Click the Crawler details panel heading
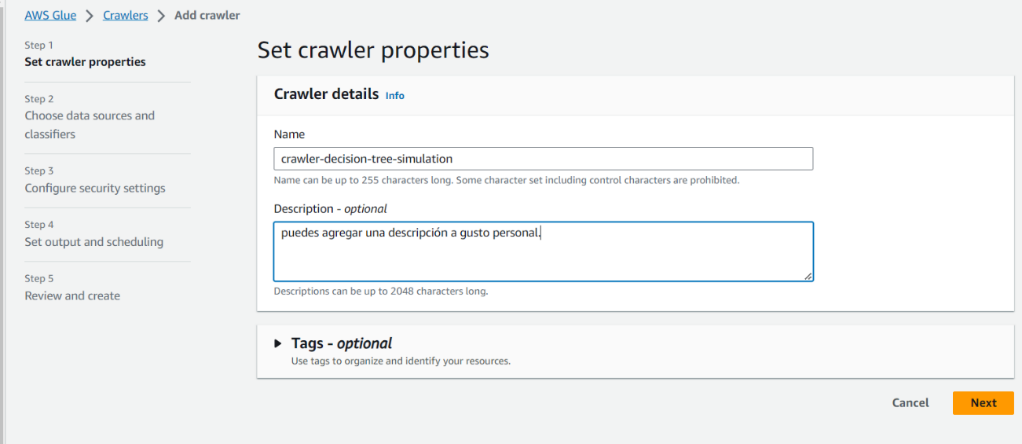1022x444 pixels. (326, 94)
